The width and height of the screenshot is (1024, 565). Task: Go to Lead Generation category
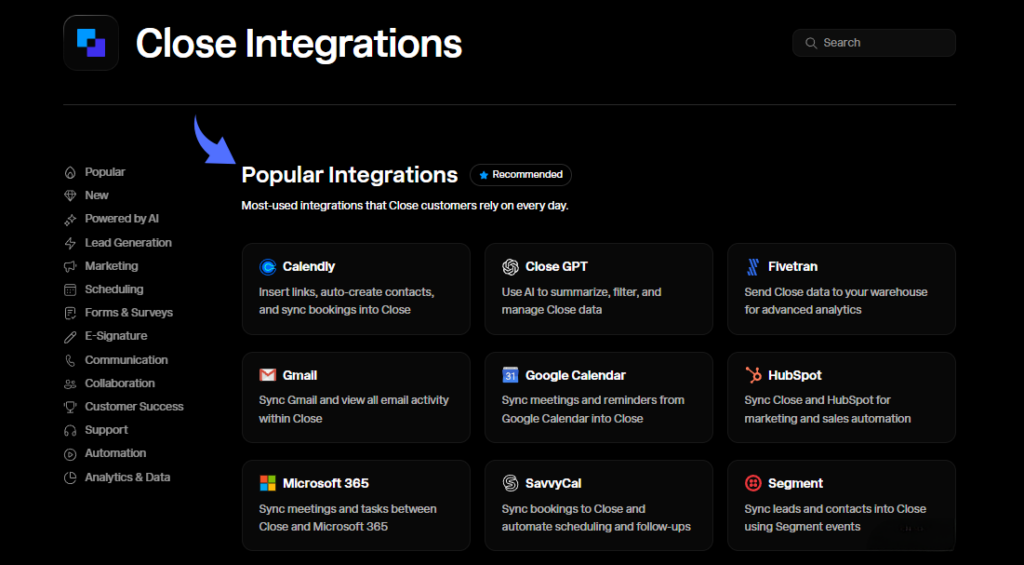point(128,243)
